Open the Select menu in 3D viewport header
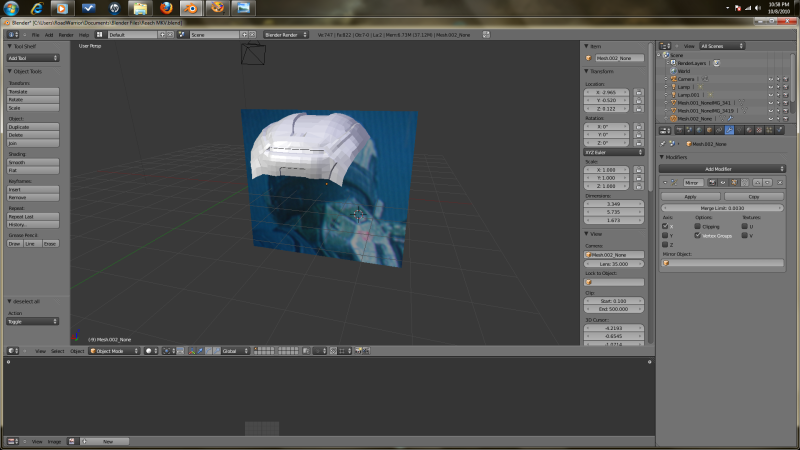The height and width of the screenshot is (450, 800). pos(58,351)
